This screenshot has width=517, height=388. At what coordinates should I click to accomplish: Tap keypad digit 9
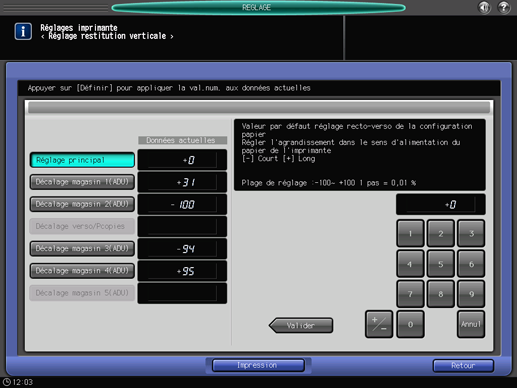point(471,294)
